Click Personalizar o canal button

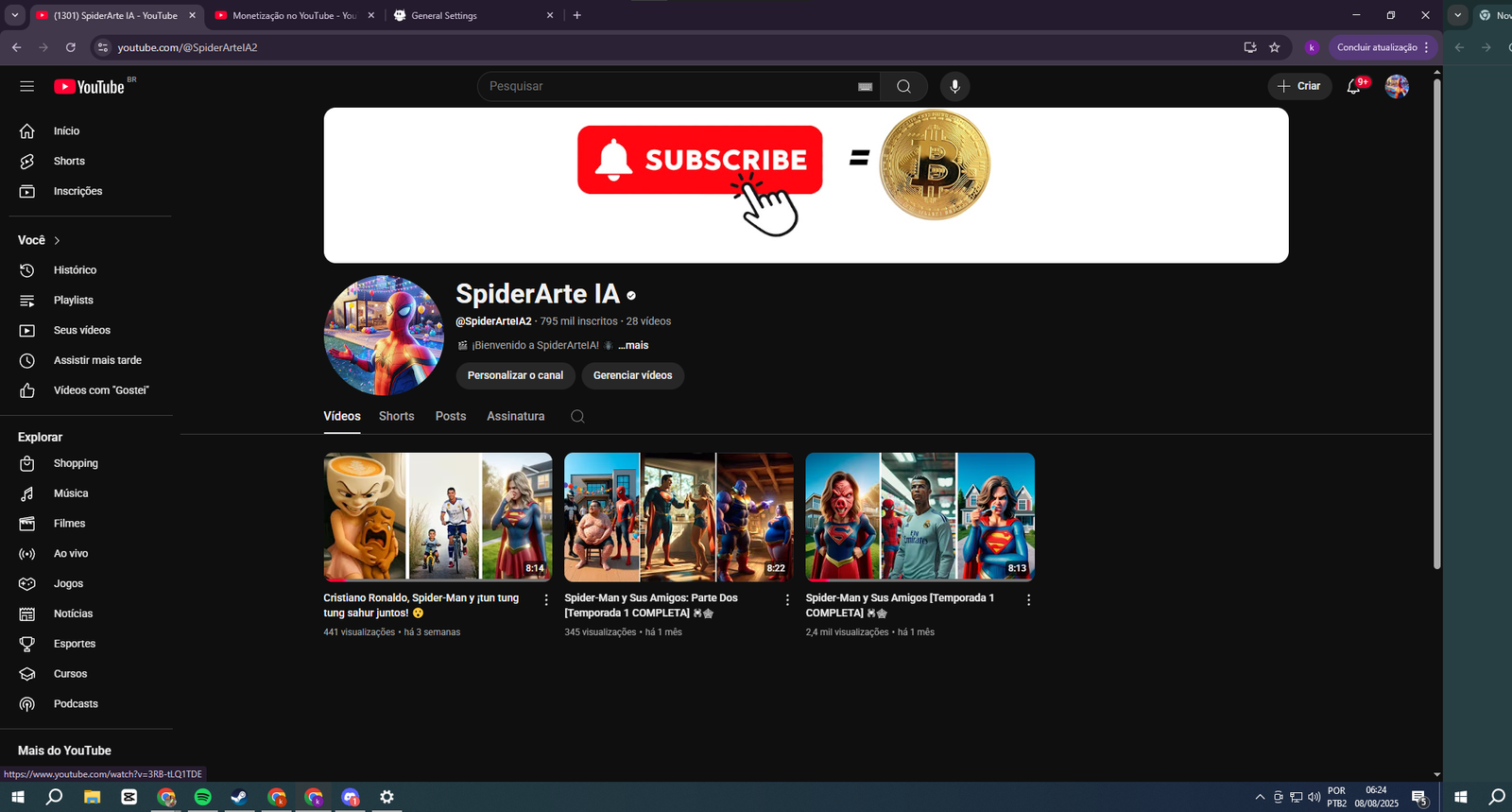pyautogui.click(x=515, y=376)
